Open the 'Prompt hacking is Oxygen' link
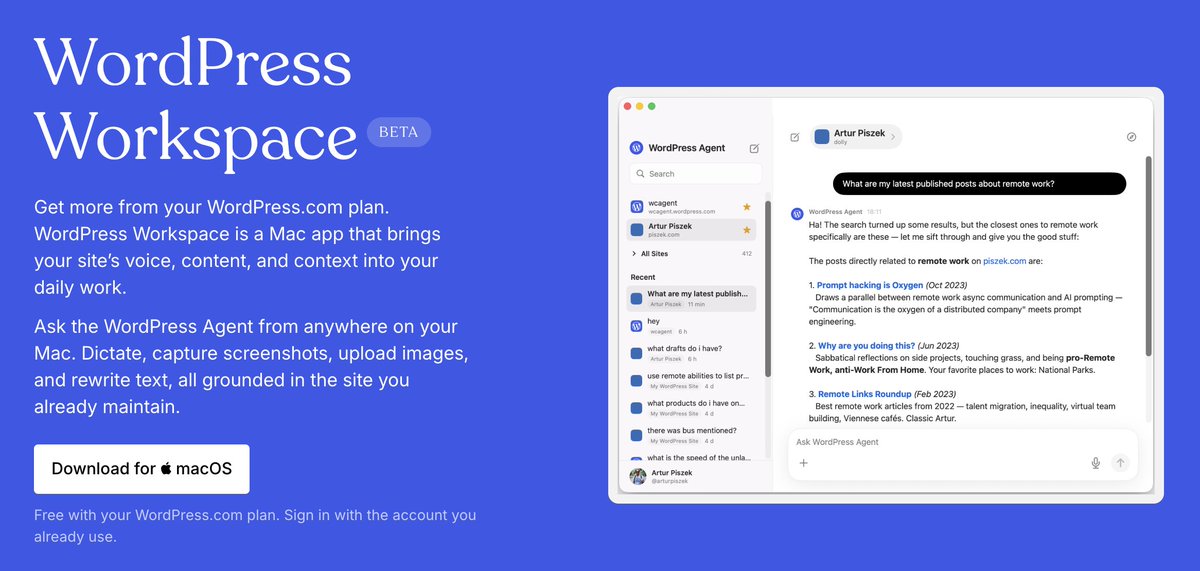Screen dimensions: 1200x571 (870, 285)
